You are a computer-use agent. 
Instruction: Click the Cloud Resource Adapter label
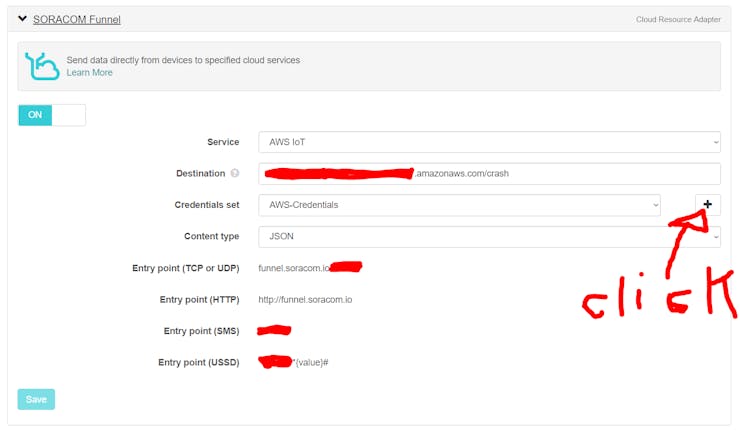678,19
